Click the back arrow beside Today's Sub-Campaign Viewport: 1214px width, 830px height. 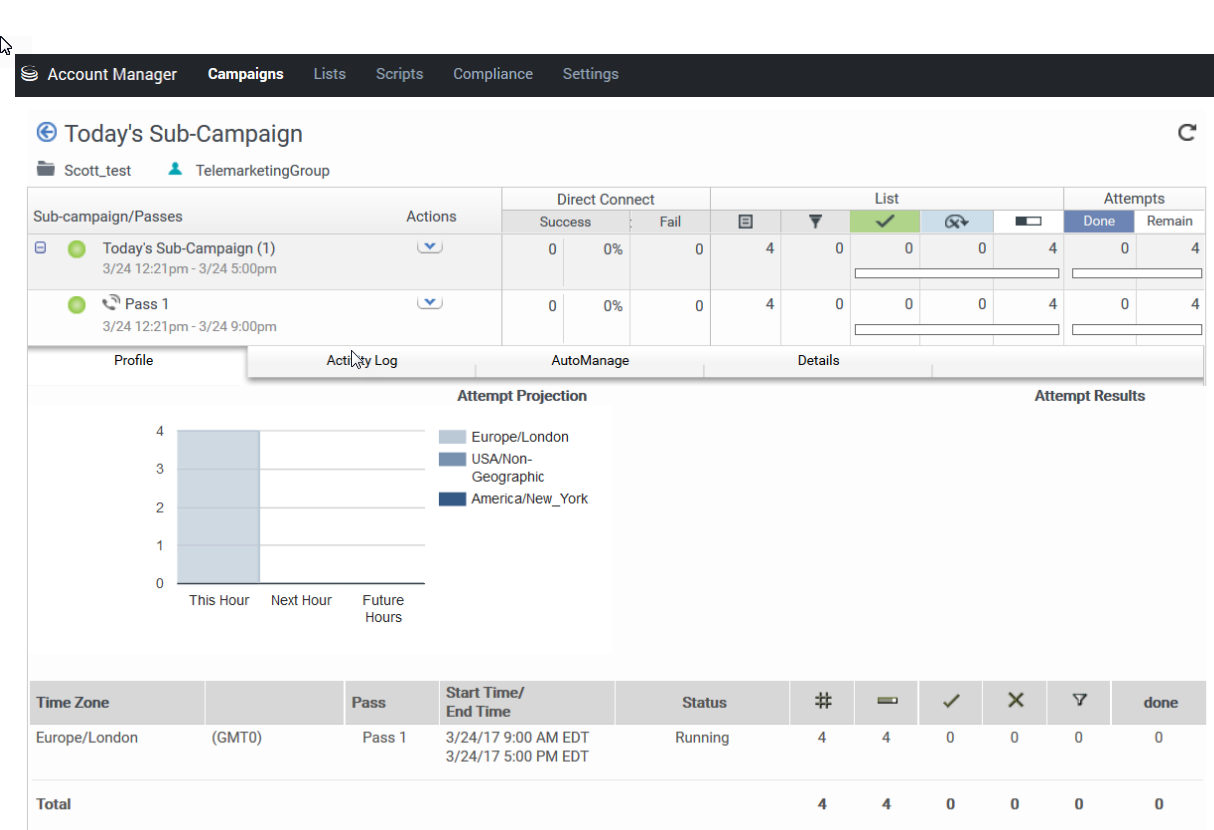point(46,132)
